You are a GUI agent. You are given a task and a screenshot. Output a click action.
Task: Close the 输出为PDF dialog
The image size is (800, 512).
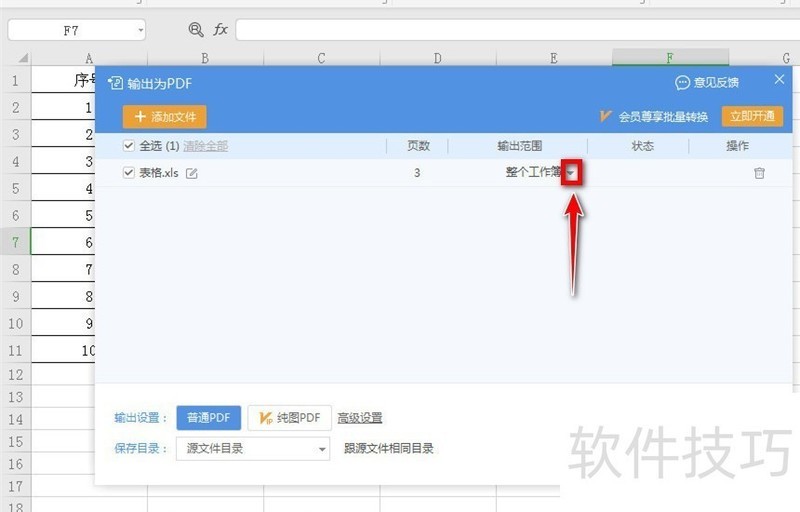(779, 80)
